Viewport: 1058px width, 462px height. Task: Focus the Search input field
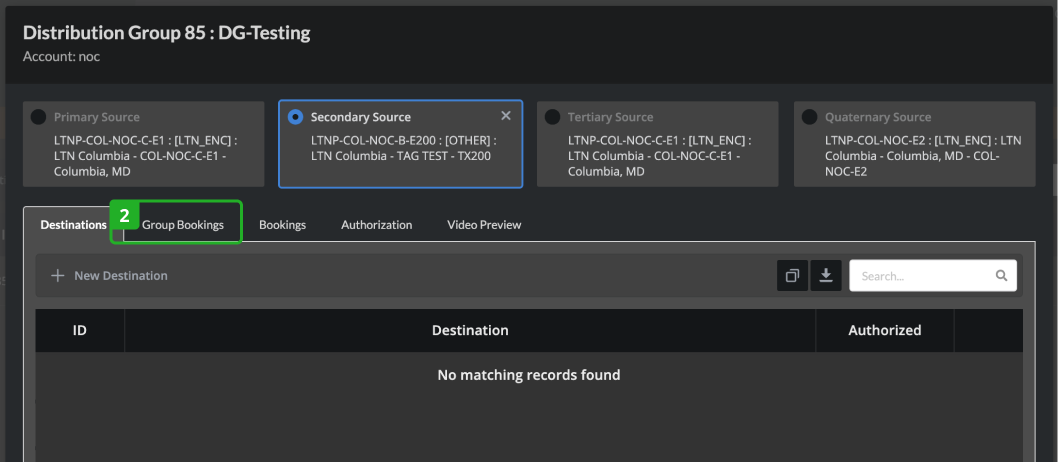point(932,275)
